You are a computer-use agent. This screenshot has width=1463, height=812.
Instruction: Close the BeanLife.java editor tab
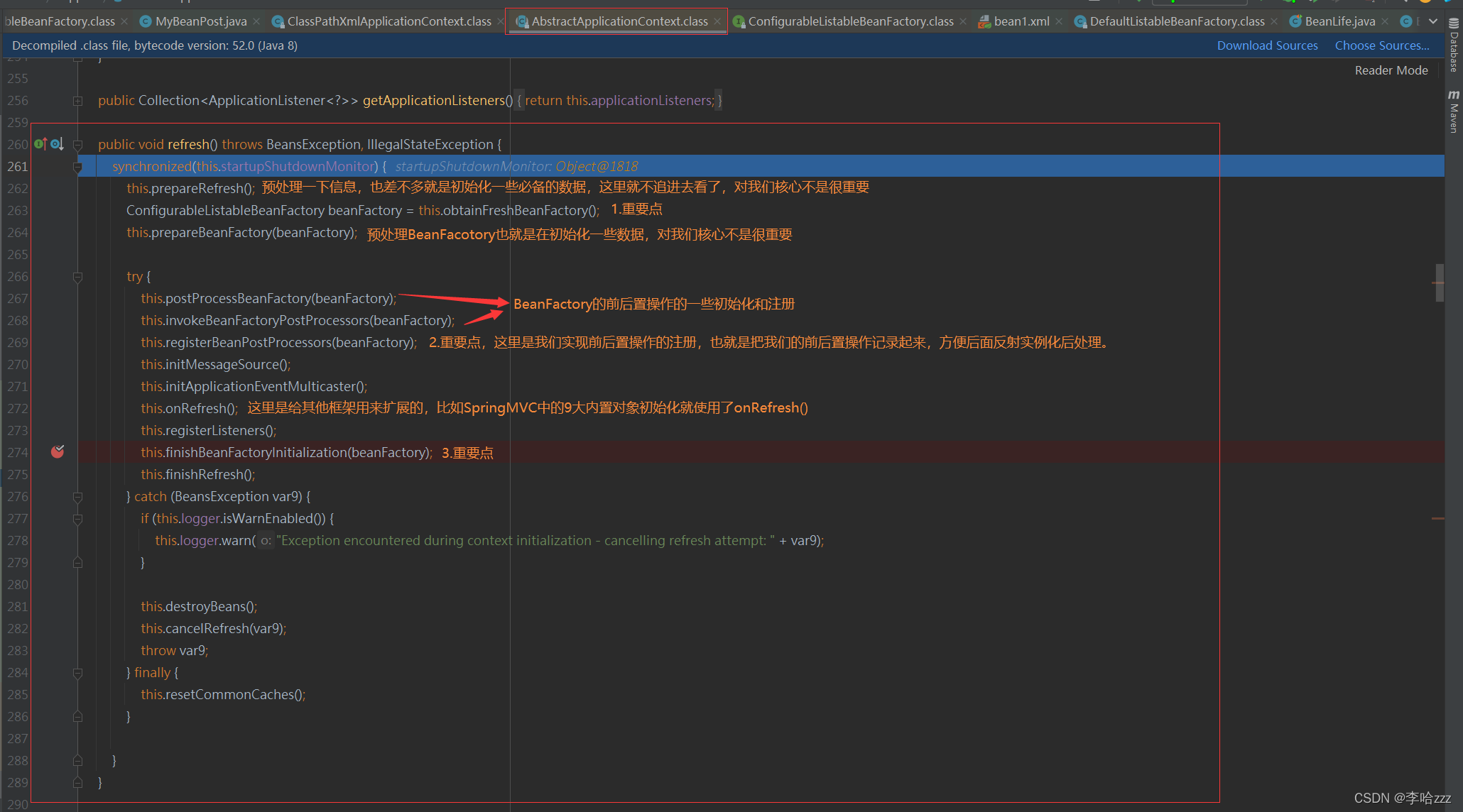tap(1385, 22)
